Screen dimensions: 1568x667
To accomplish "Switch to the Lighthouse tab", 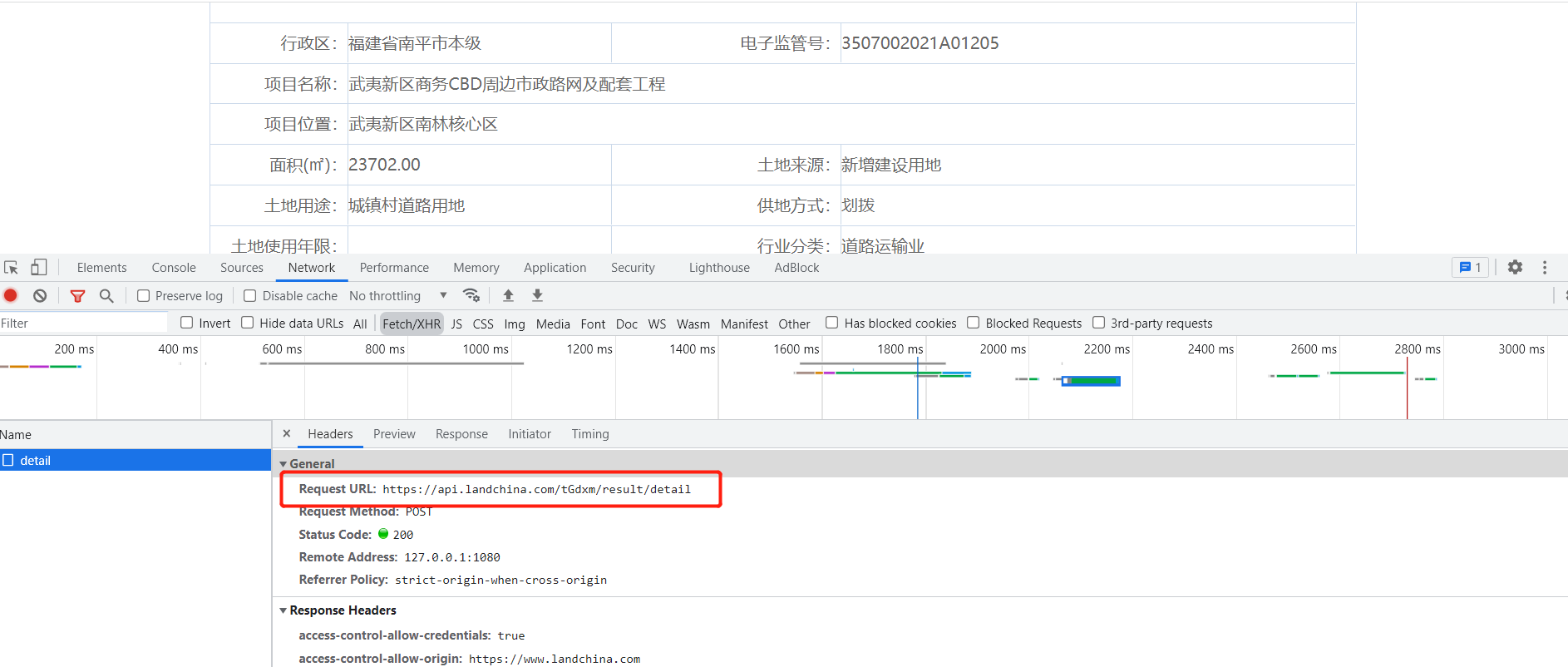I will point(719,268).
